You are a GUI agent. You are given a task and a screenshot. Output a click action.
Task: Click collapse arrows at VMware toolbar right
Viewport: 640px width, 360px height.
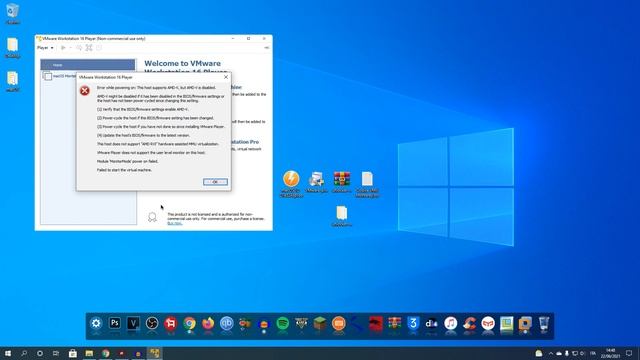[267, 48]
